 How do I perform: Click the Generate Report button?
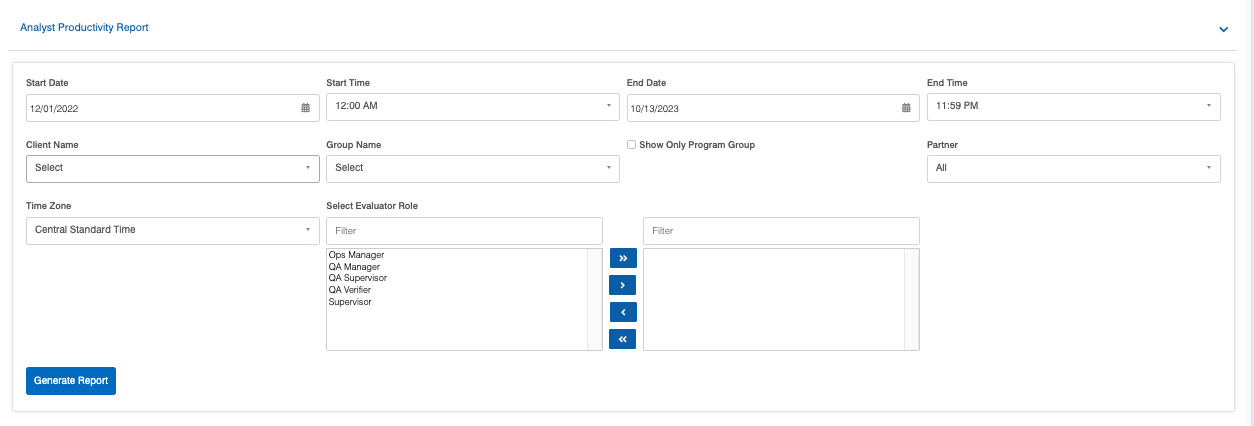[71, 381]
